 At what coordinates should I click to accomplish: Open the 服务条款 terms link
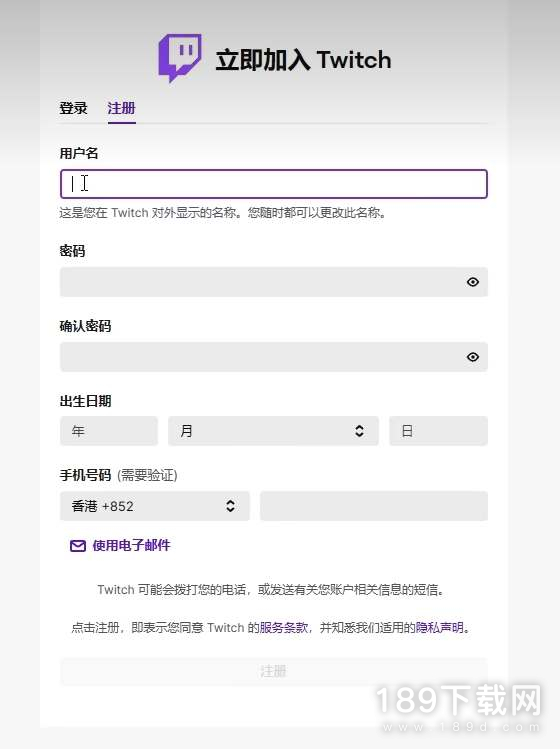point(284,627)
